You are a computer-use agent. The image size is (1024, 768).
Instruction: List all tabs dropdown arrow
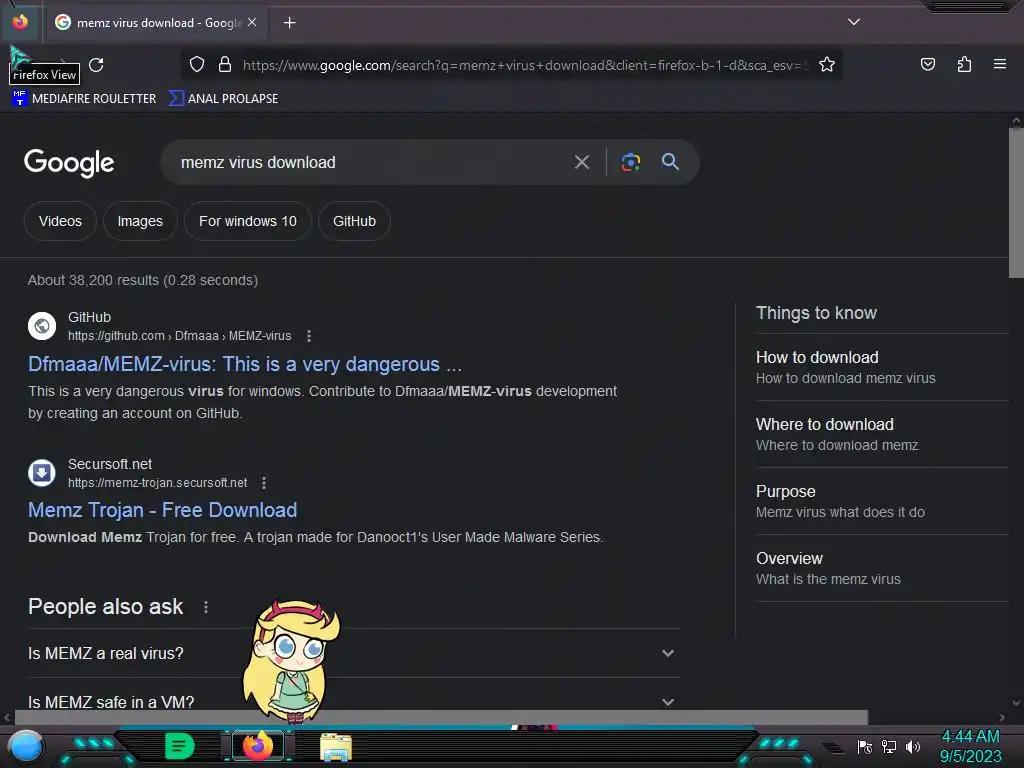point(854,22)
